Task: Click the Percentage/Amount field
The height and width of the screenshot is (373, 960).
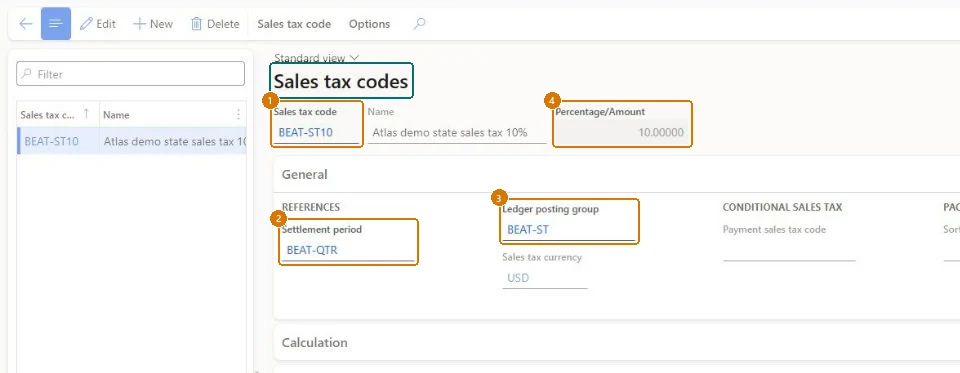Action: tap(621, 133)
